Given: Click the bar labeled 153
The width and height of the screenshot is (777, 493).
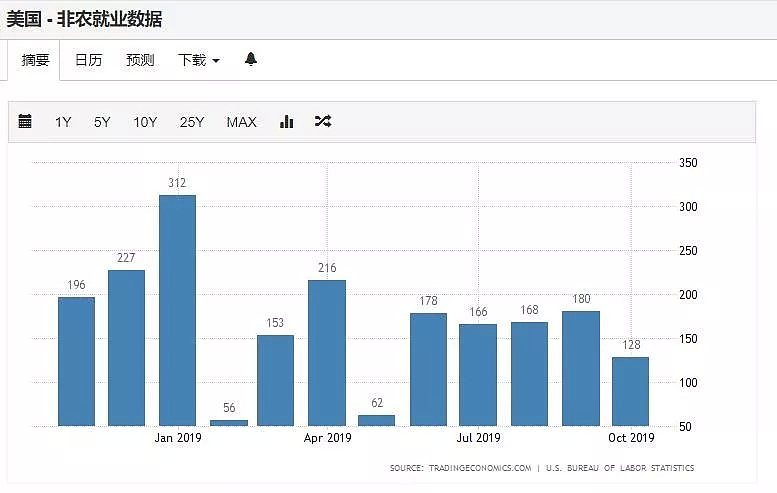Looking at the screenshot, I should coord(276,381).
